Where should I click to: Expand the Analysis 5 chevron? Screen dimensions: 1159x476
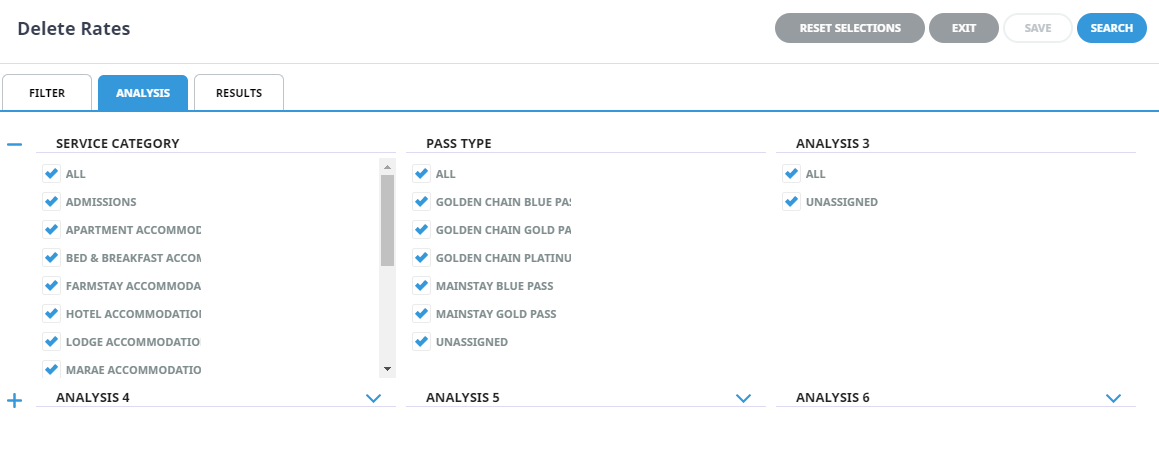(x=744, y=398)
